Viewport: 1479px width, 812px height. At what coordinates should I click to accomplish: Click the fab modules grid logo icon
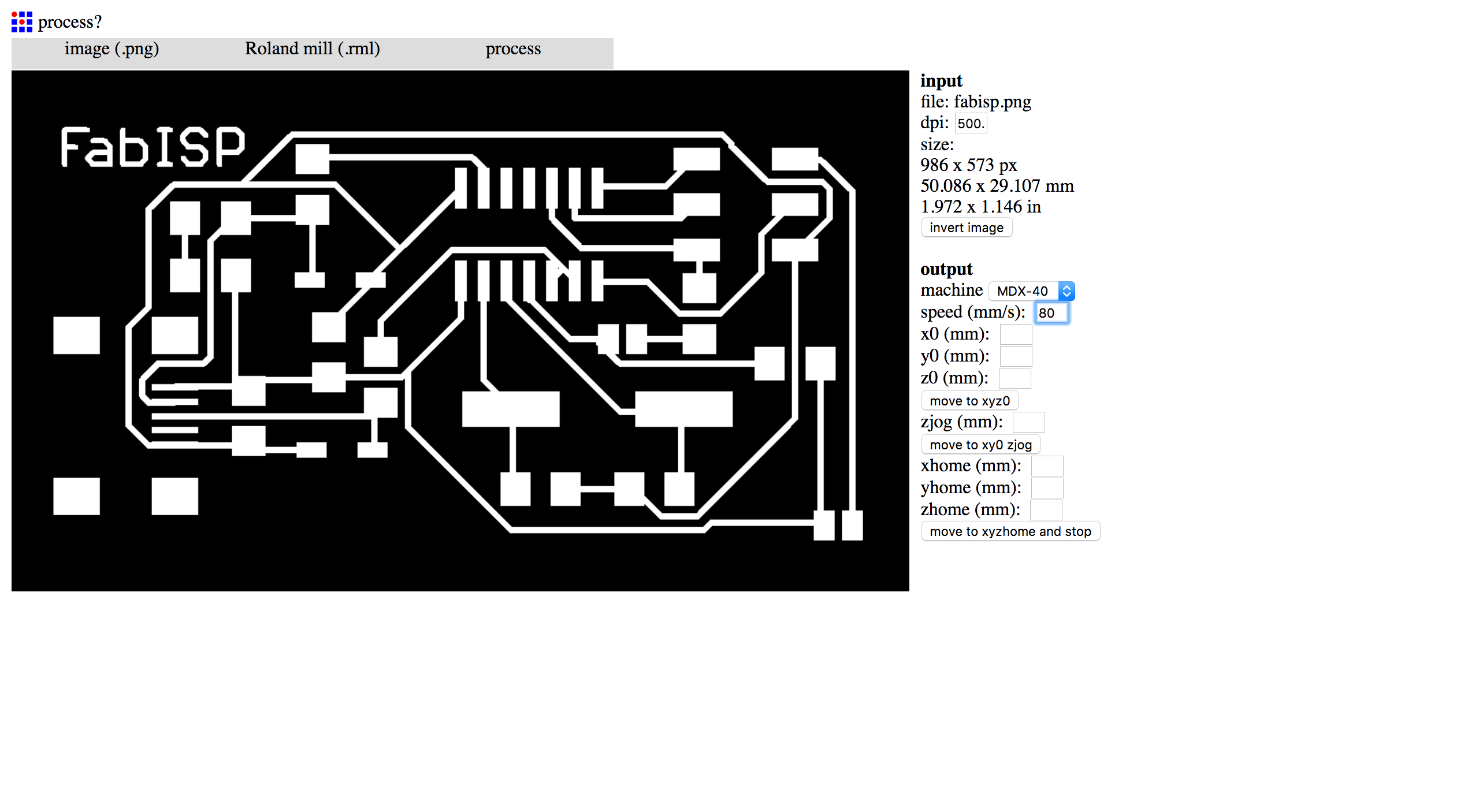(22, 22)
